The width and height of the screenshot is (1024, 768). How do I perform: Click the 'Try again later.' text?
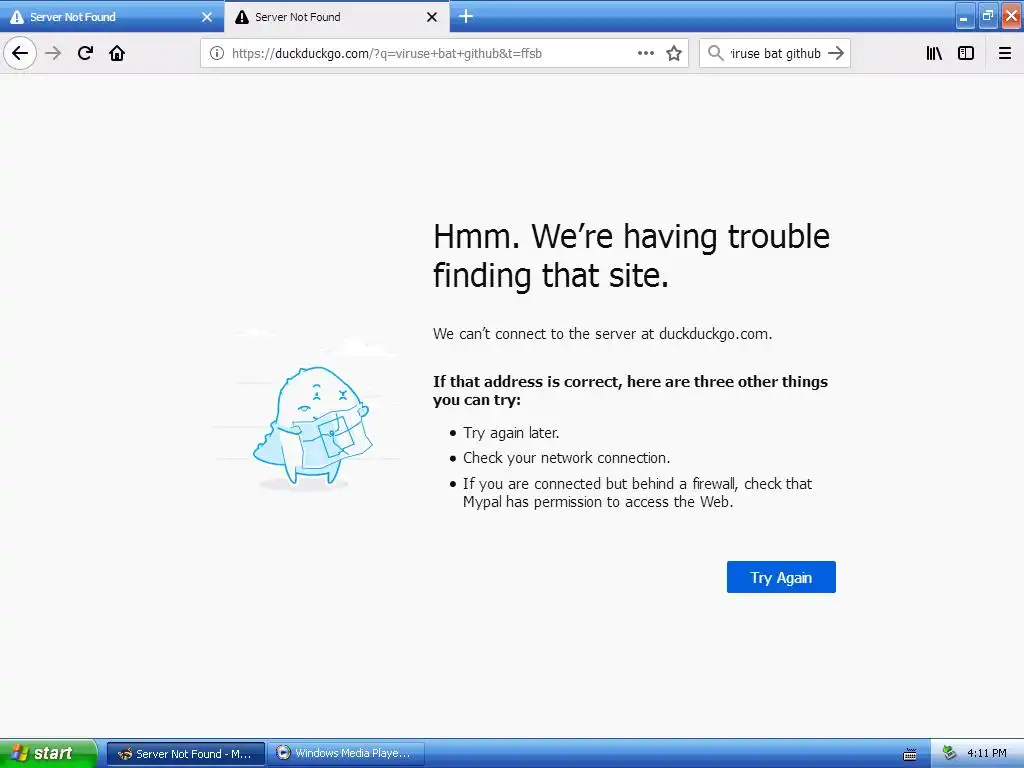coord(511,433)
